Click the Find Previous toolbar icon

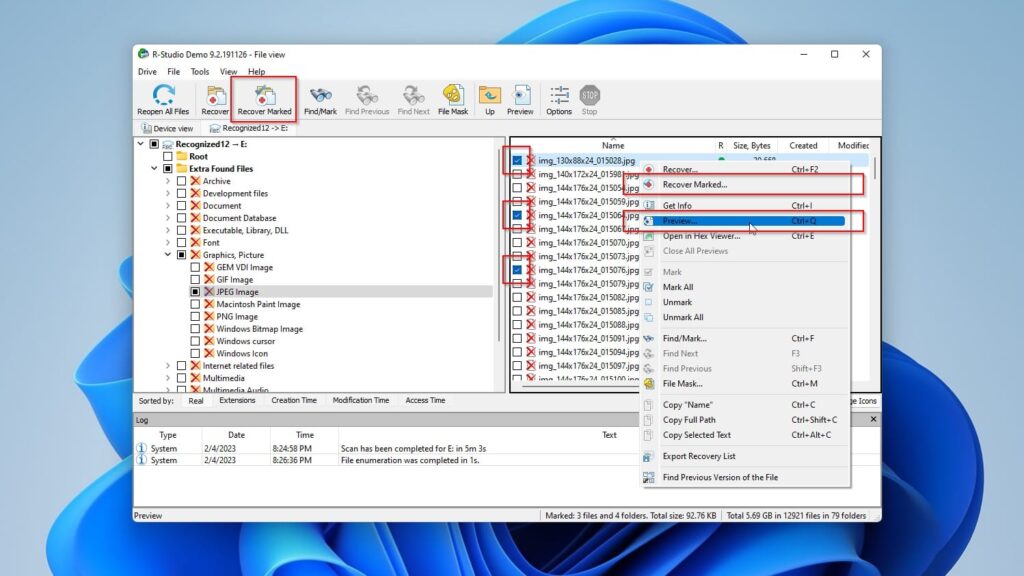coord(366,95)
